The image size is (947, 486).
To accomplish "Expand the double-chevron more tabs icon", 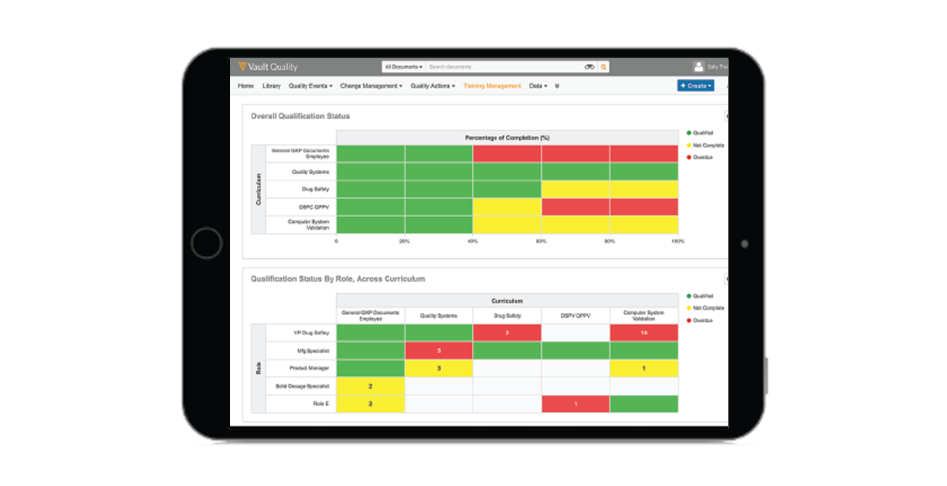I will (x=557, y=86).
